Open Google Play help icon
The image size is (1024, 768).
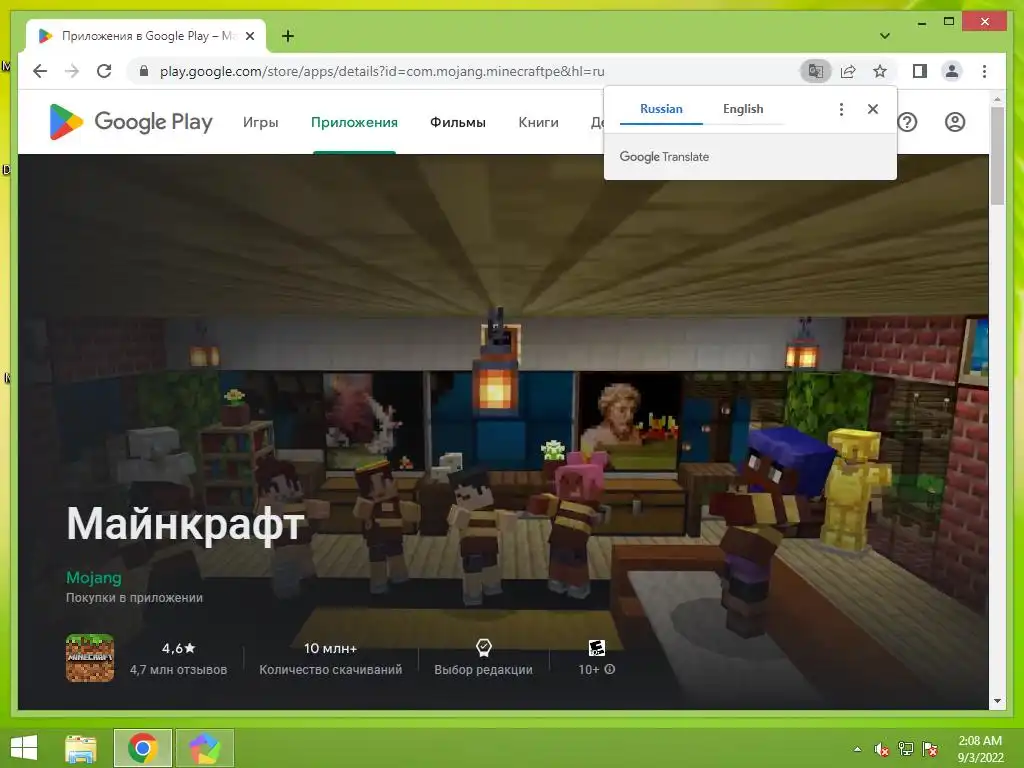pos(907,122)
